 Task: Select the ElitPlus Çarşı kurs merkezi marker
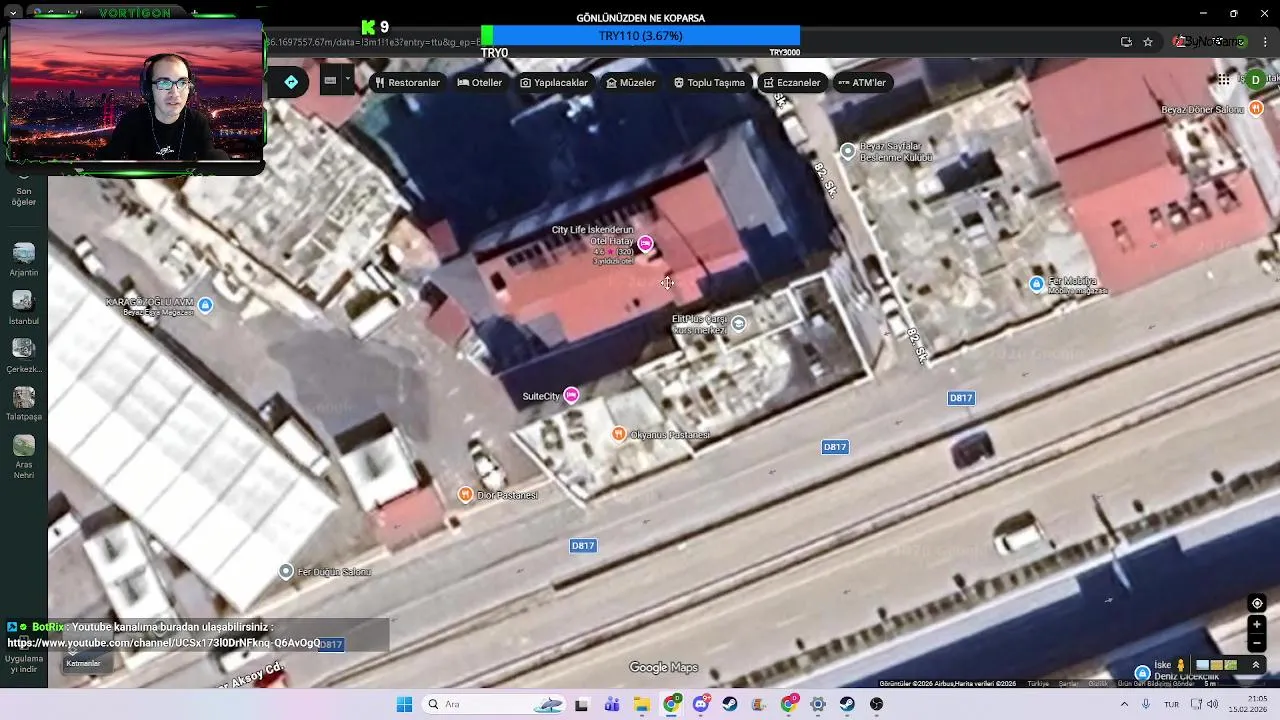click(738, 323)
